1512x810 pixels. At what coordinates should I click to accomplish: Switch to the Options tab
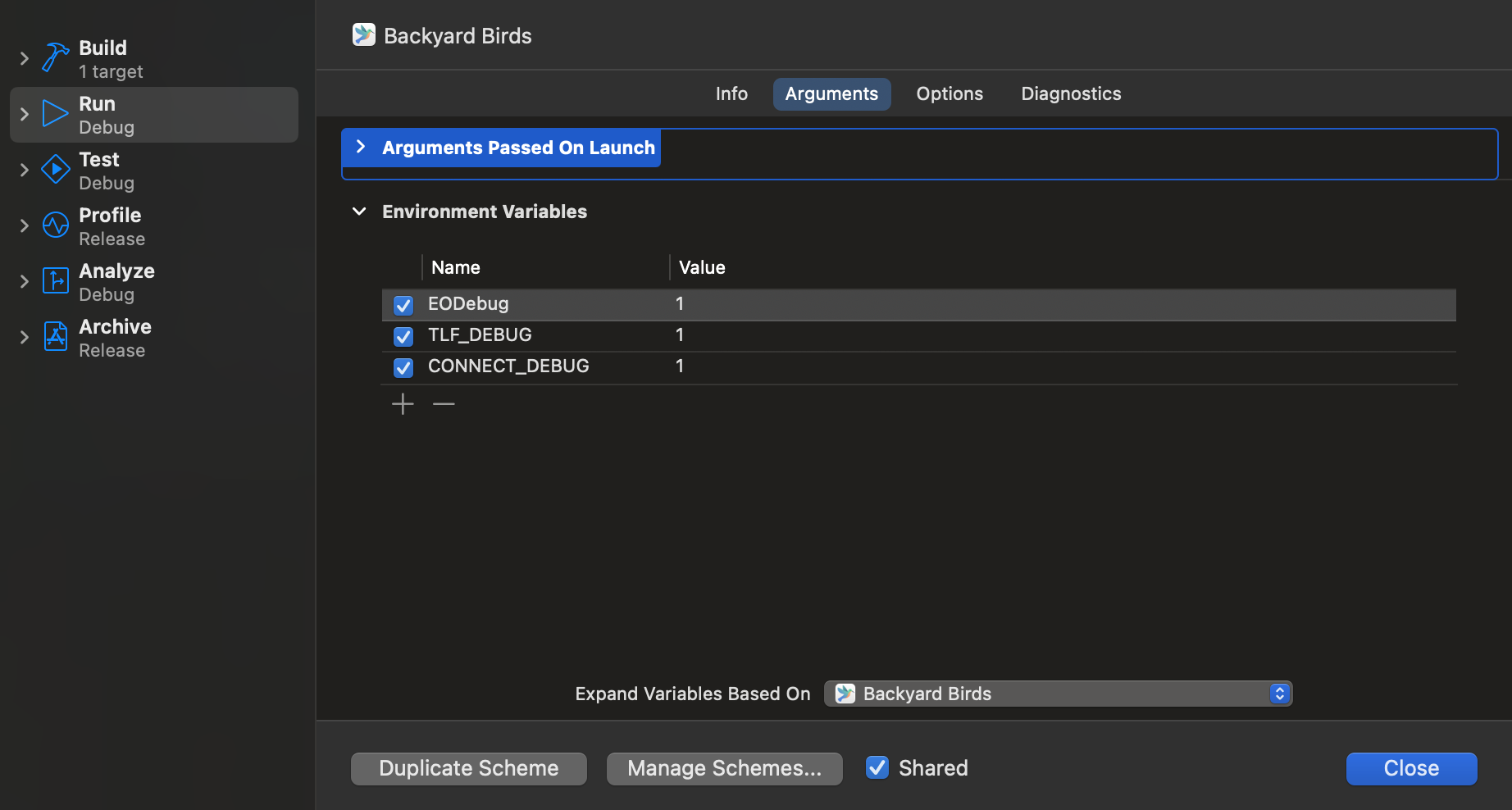point(949,93)
